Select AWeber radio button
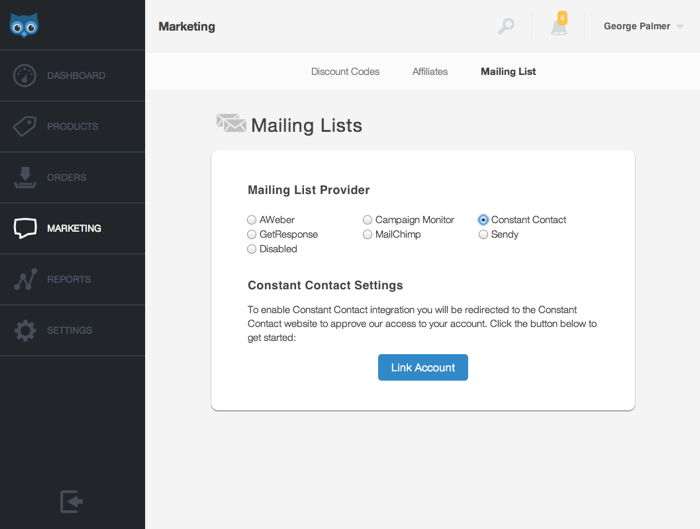The width and height of the screenshot is (700, 529). click(252, 220)
